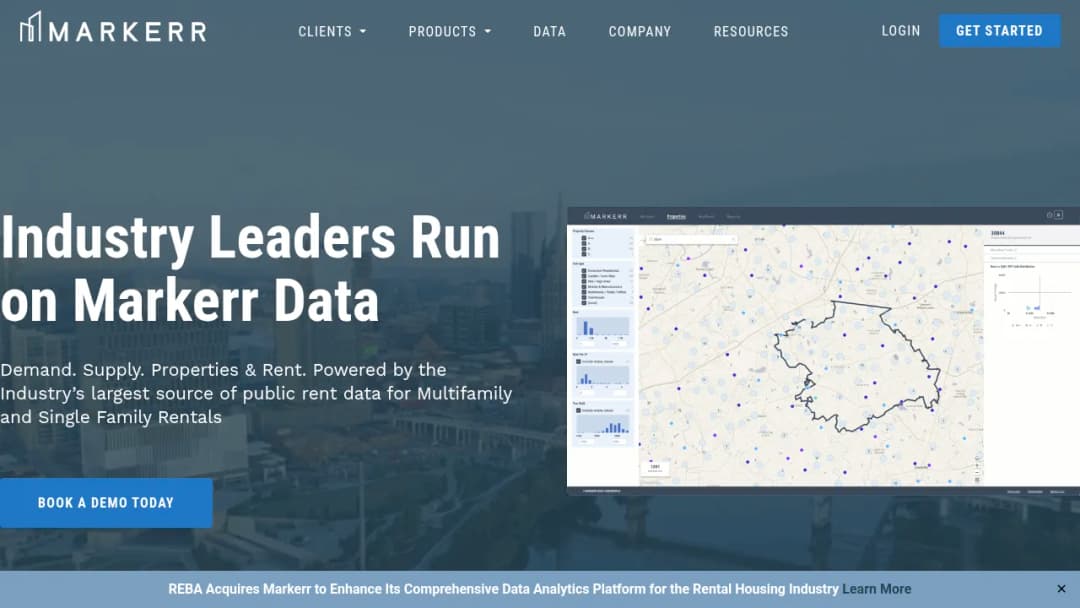This screenshot has width=1080, height=608.
Task: Open the Company menu item
Action: [x=640, y=32]
